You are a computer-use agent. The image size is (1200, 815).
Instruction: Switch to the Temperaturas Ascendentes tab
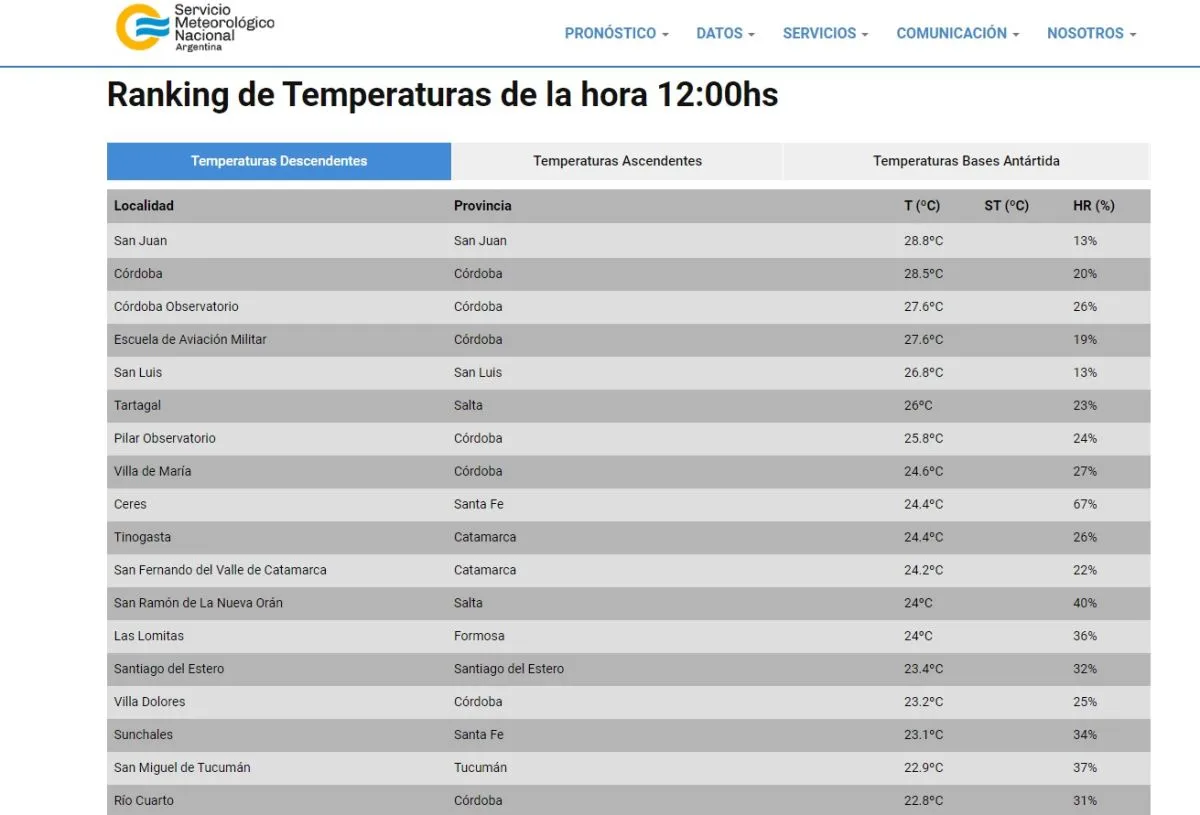[617, 161]
